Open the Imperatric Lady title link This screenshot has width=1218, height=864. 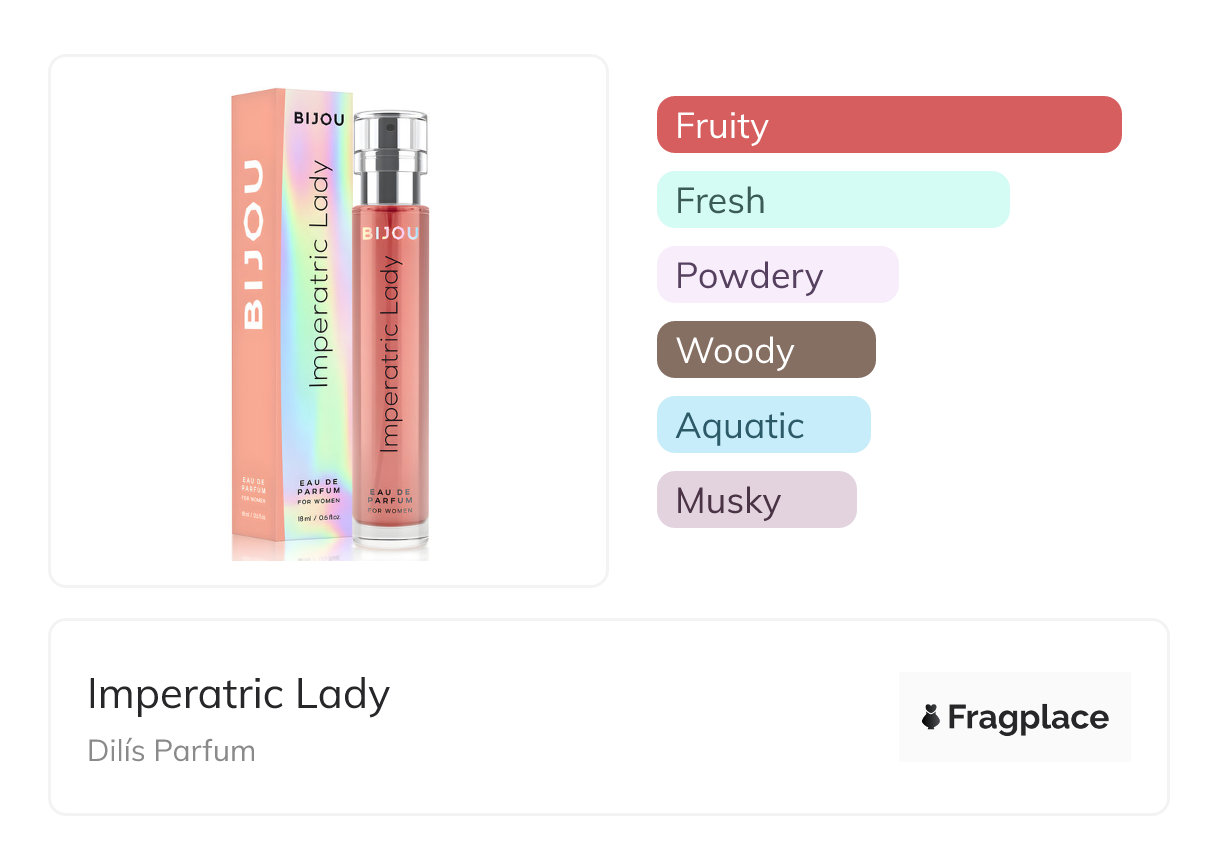(238, 693)
